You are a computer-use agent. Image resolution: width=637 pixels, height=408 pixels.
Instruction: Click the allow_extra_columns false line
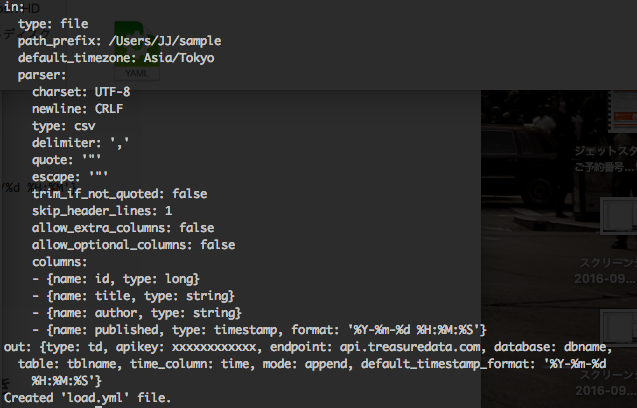(x=123, y=228)
